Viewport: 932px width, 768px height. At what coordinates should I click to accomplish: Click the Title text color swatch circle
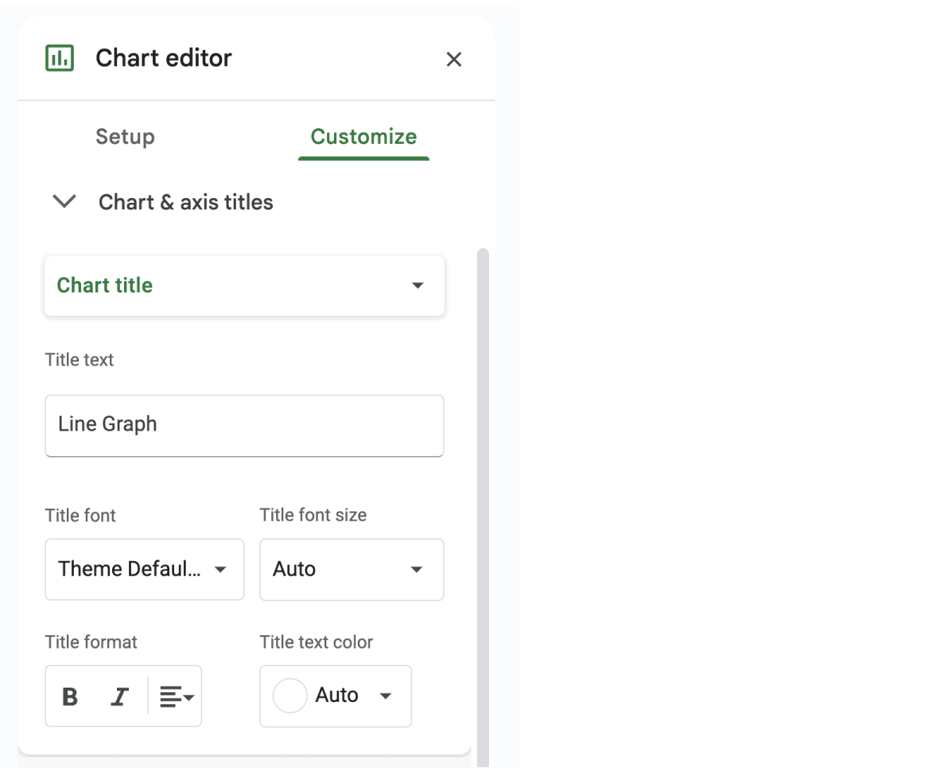click(289, 695)
